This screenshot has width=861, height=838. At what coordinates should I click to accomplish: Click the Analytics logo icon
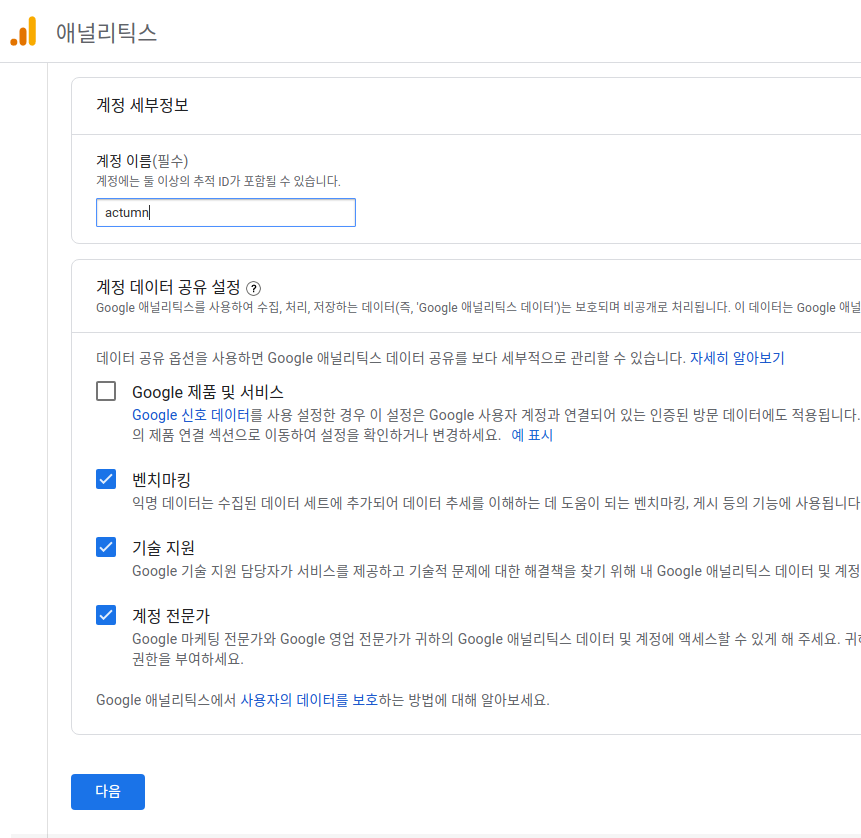[24, 31]
